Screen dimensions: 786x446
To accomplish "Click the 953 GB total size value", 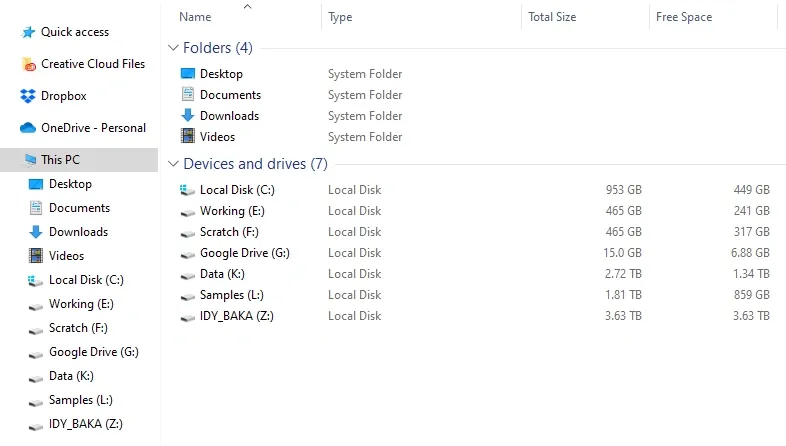I will (x=623, y=190).
